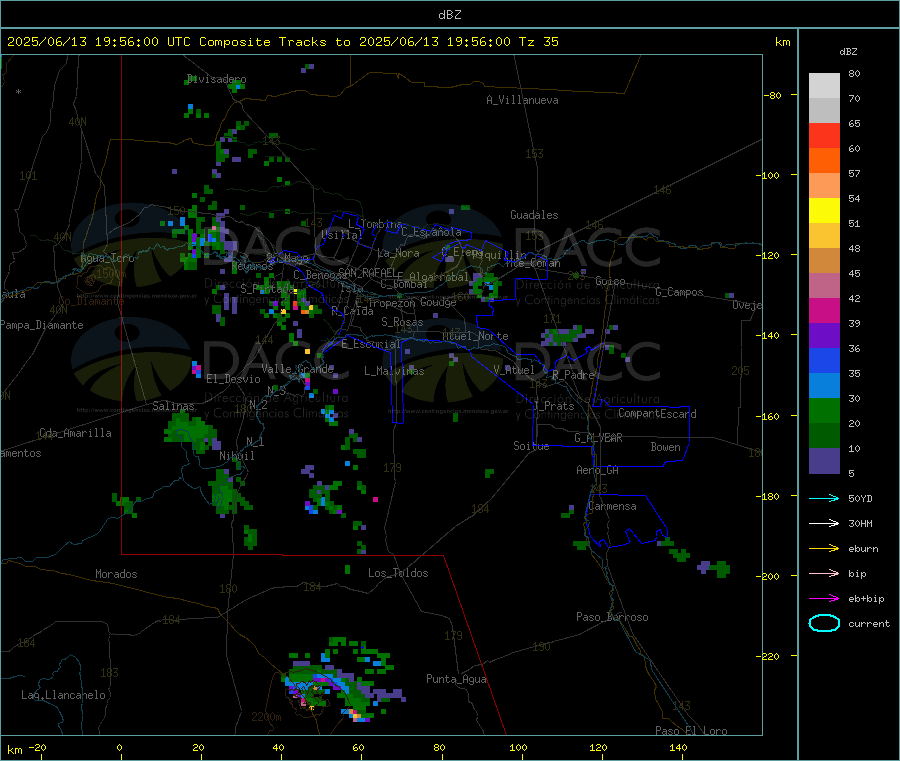The height and width of the screenshot is (761, 900).
Task: Click the 140 km horizontal axis tick
Action: (x=678, y=748)
